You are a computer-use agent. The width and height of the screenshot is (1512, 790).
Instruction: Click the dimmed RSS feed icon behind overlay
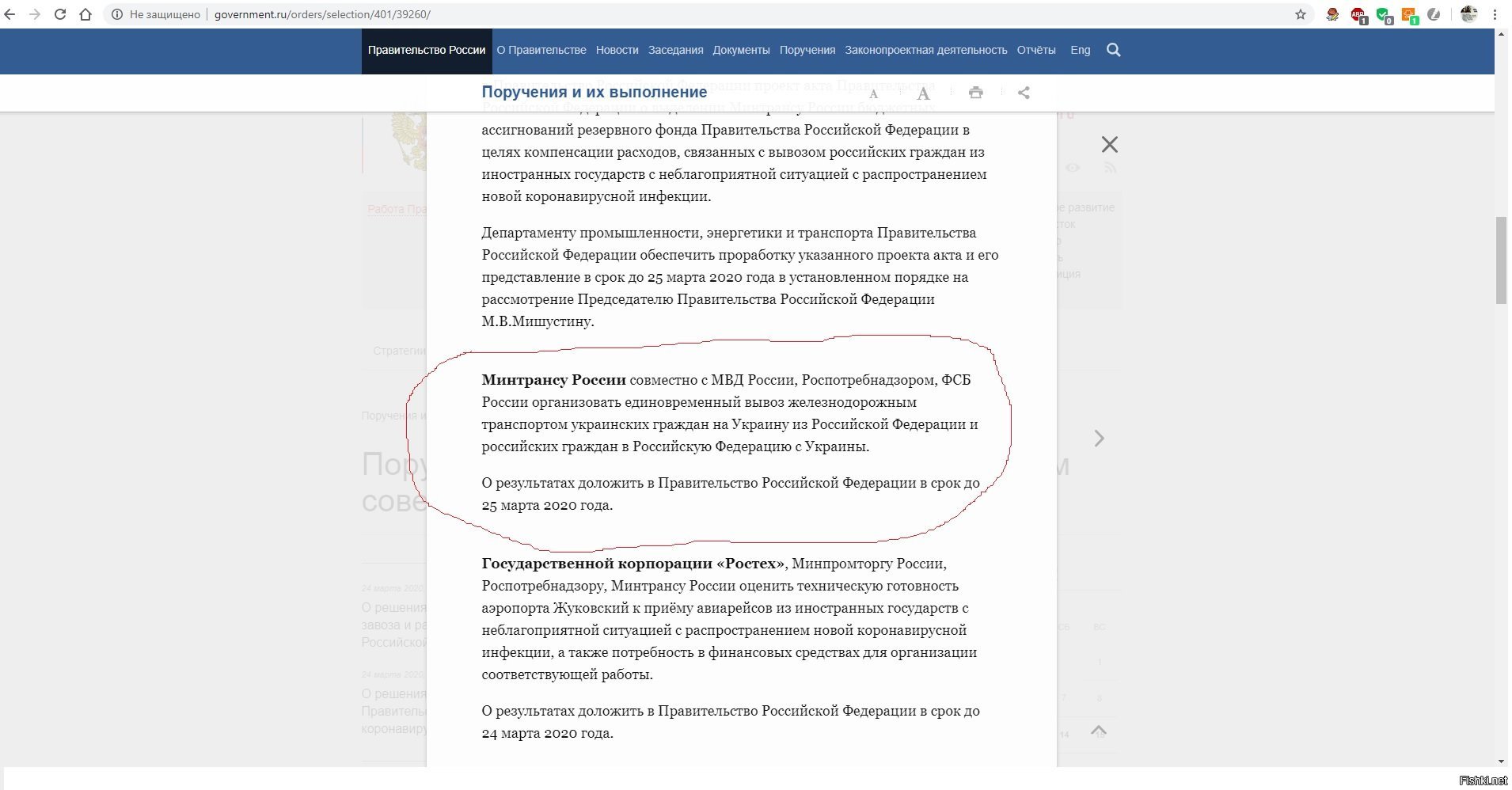(1110, 168)
